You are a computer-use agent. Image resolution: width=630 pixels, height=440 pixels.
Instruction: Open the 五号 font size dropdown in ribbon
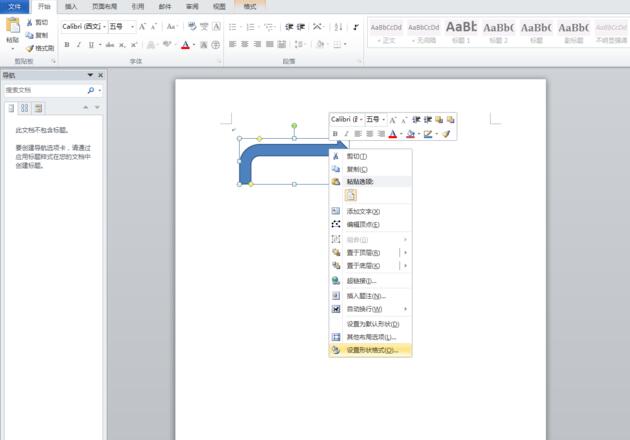tap(132, 27)
